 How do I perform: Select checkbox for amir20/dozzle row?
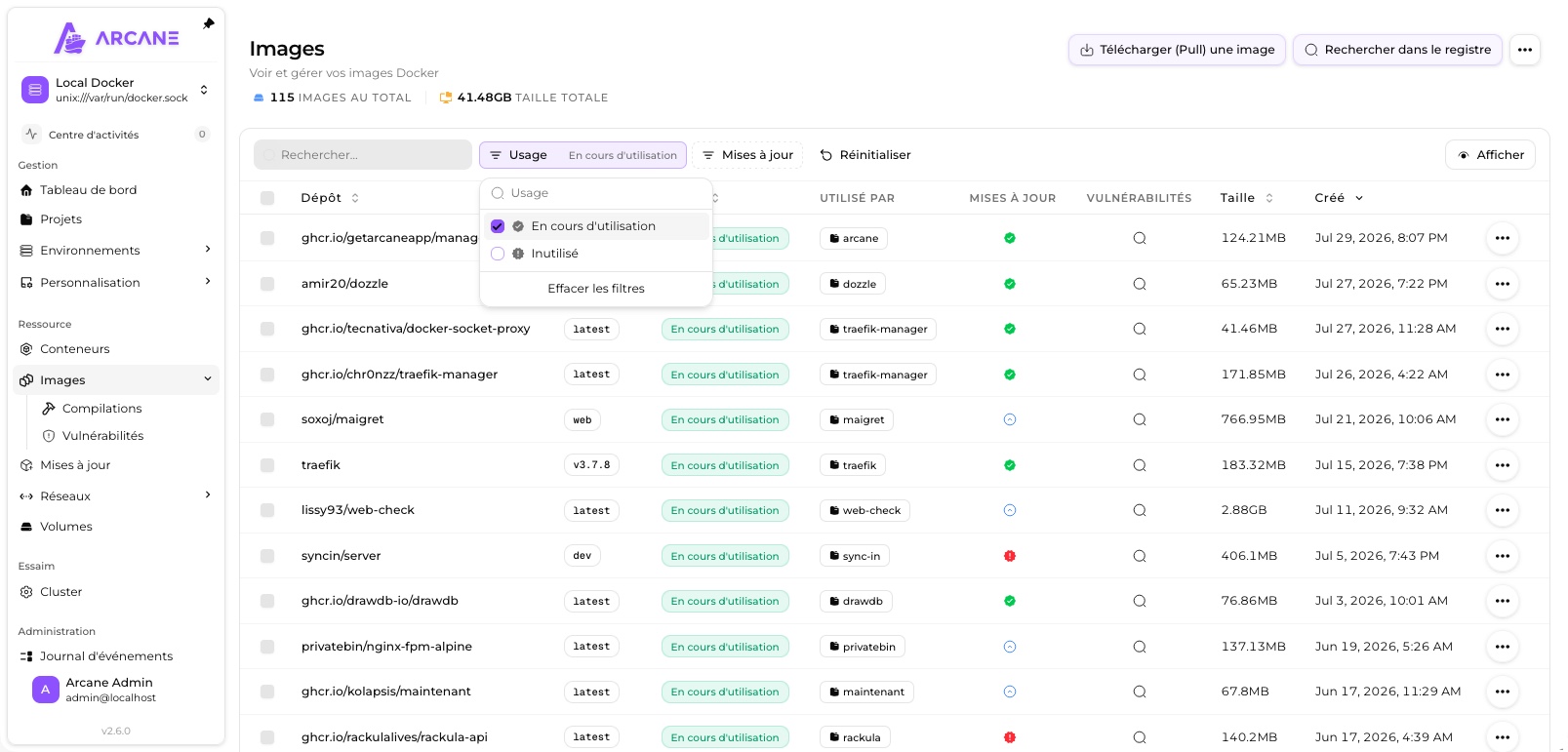coord(267,284)
